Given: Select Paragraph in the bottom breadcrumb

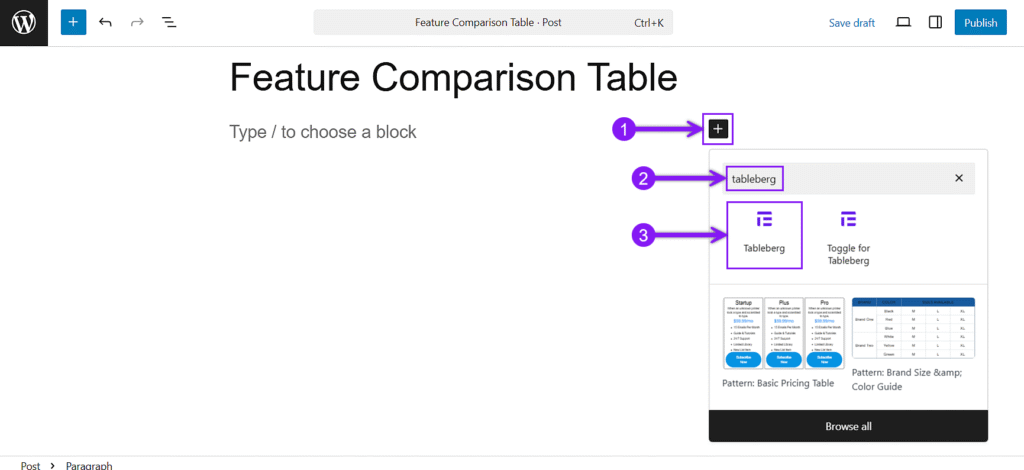Looking at the screenshot, I should point(89,465).
